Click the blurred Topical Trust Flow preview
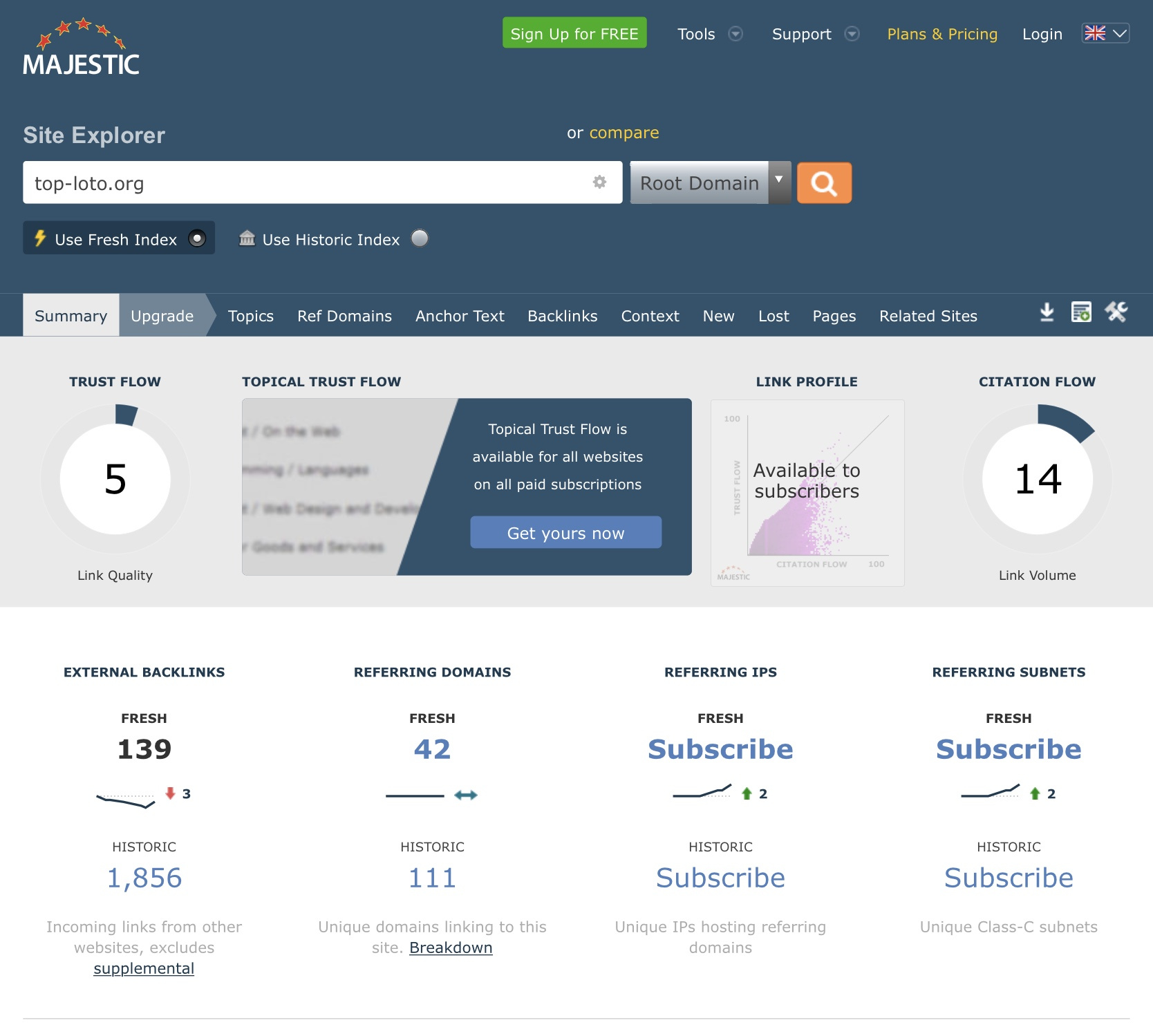 click(x=332, y=487)
